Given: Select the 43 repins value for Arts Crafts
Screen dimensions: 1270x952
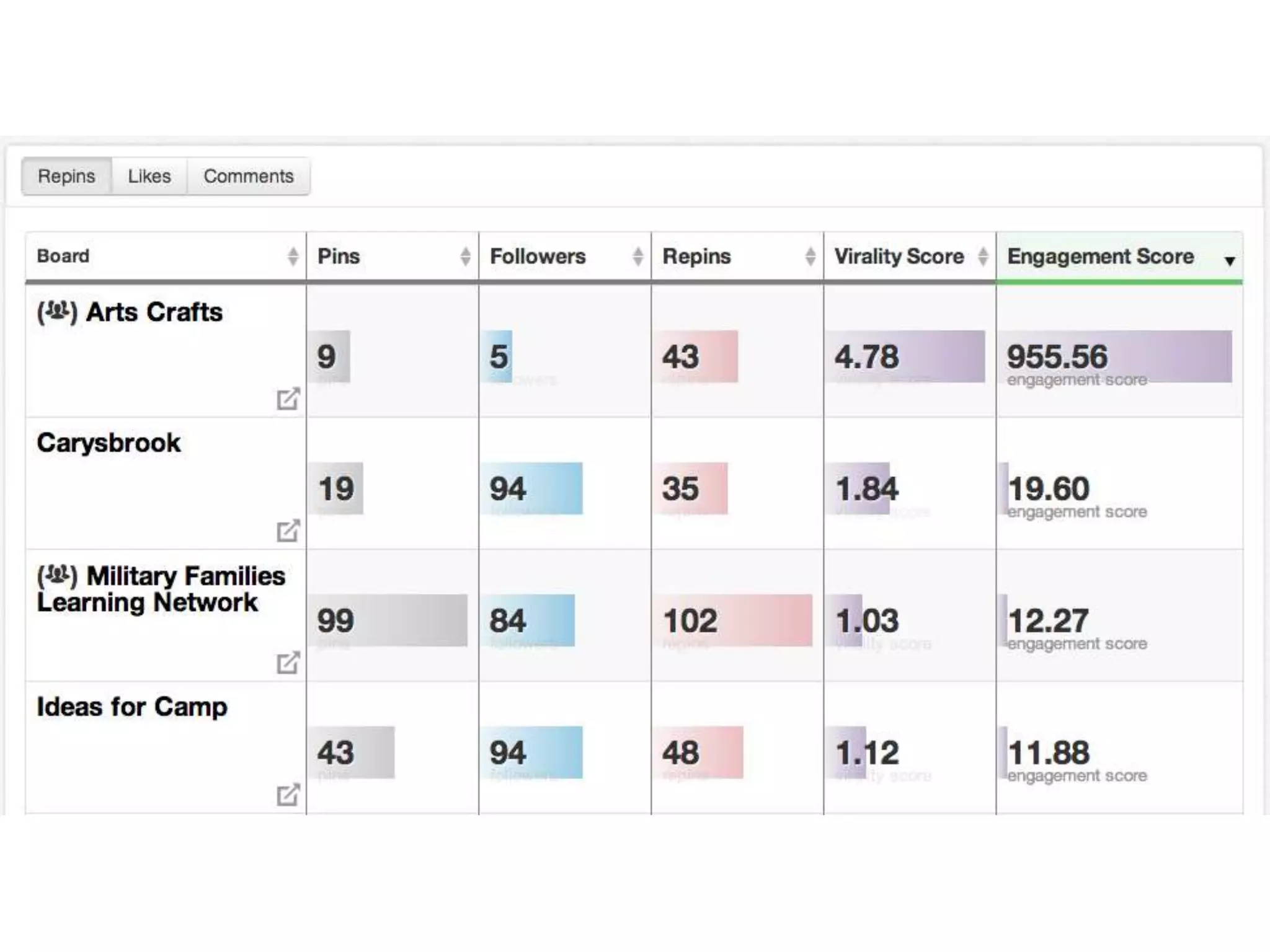Looking at the screenshot, I should point(681,356).
